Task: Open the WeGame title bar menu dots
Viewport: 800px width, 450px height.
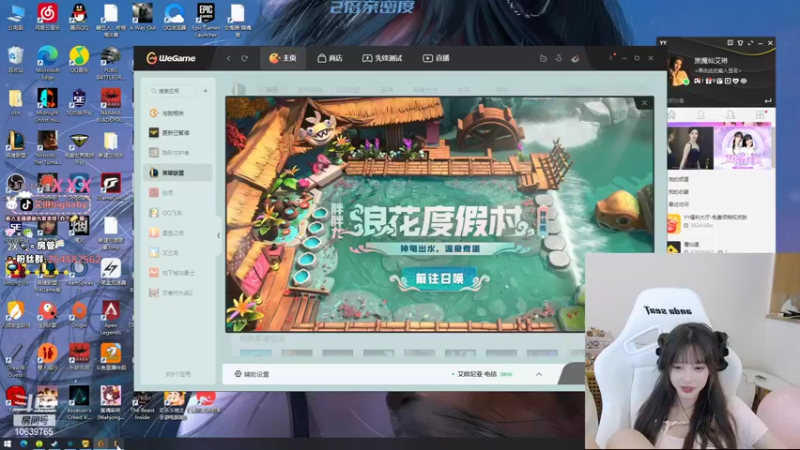Action: tap(611, 58)
